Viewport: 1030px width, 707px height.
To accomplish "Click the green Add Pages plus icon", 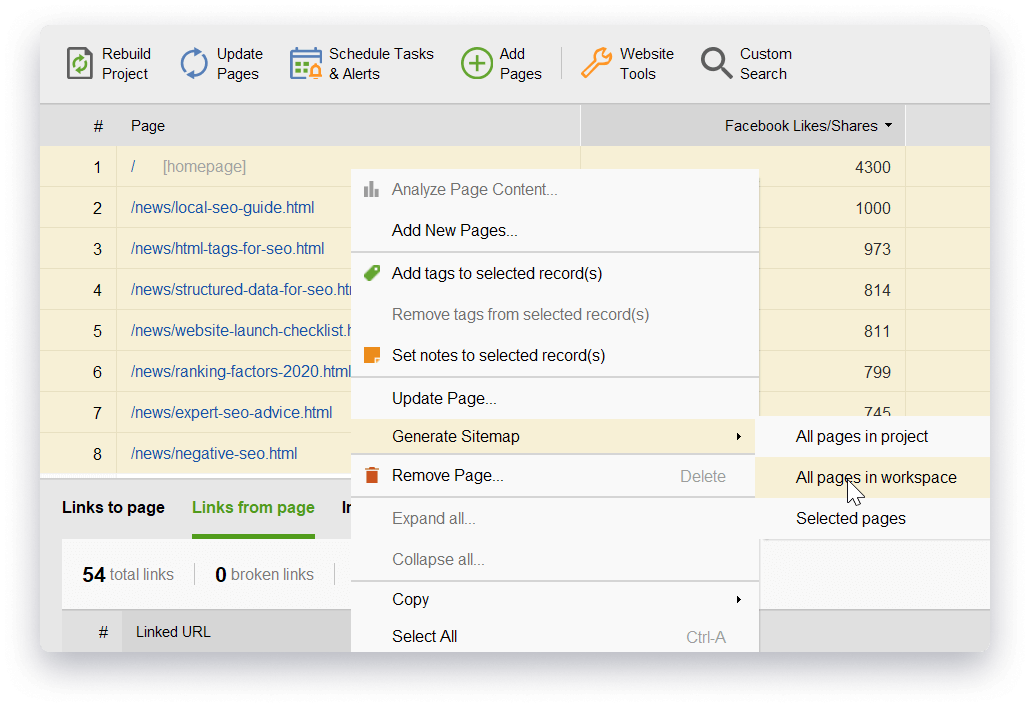I will (x=476, y=64).
